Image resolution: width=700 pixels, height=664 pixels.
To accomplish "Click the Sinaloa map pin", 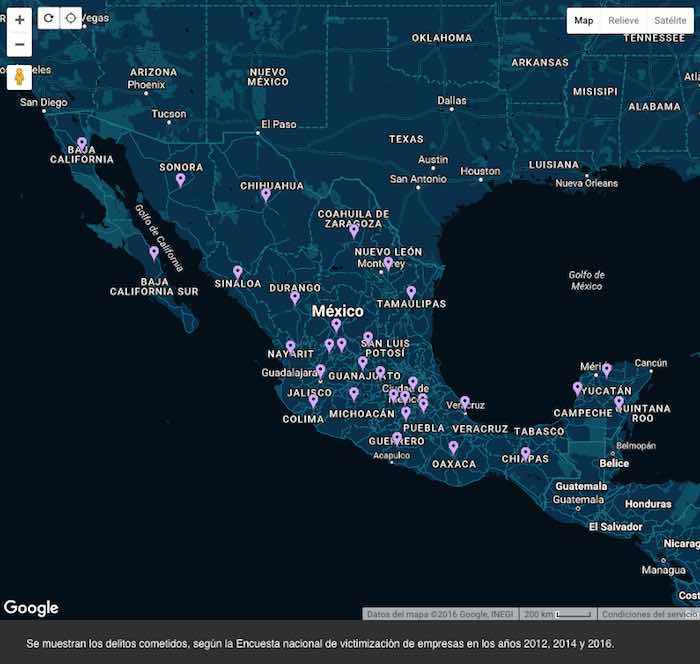I will point(238,271).
